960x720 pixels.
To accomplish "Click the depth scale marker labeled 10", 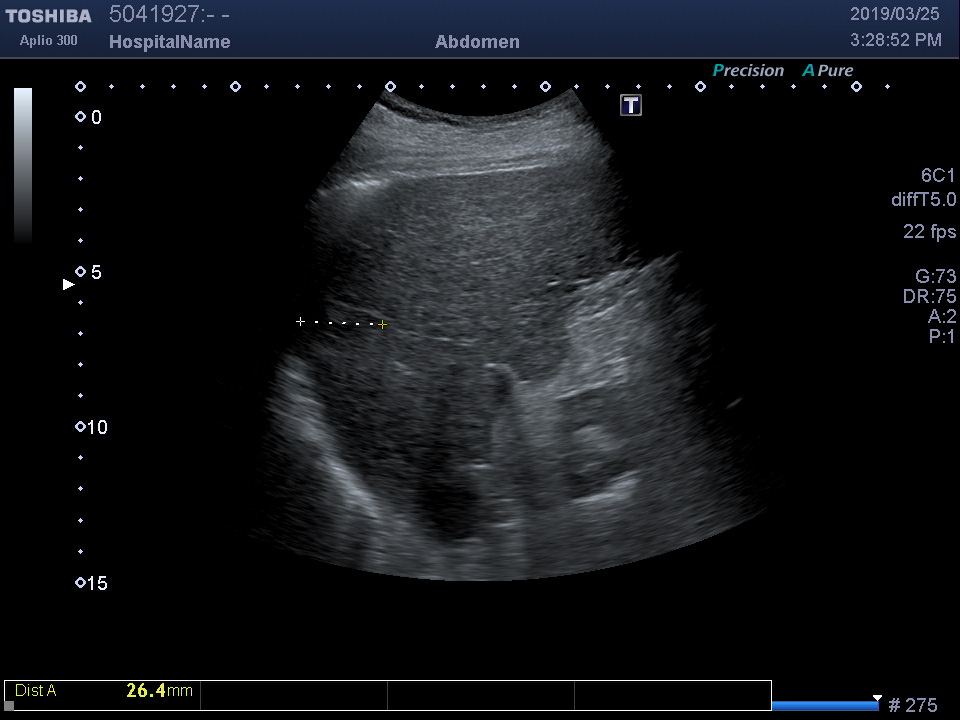I will pyautogui.click(x=81, y=427).
